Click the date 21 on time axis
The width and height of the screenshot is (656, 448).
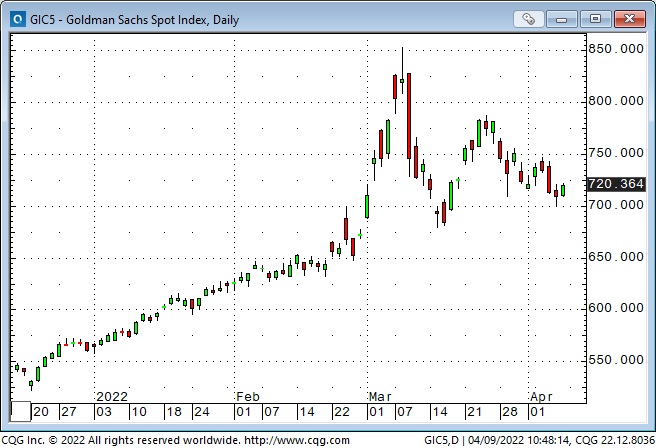(474, 412)
